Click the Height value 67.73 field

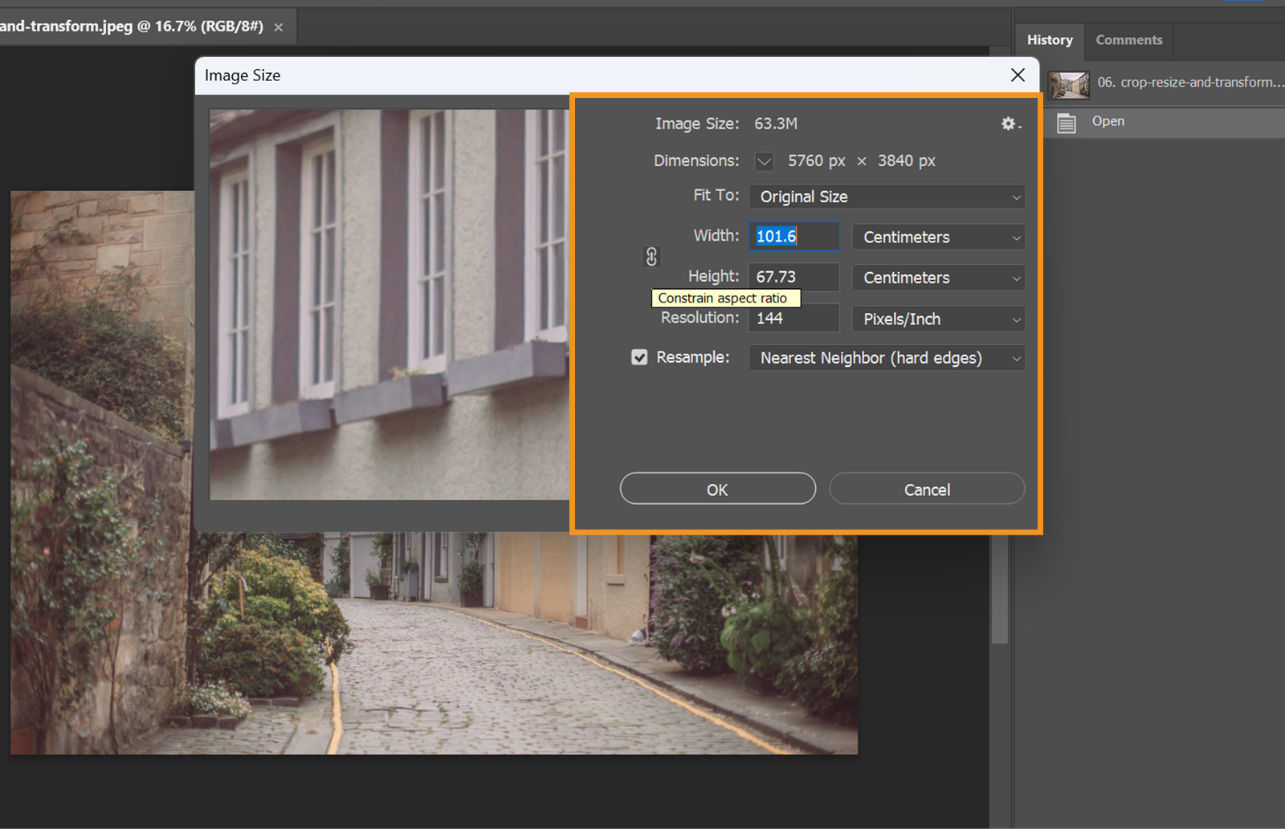click(793, 276)
